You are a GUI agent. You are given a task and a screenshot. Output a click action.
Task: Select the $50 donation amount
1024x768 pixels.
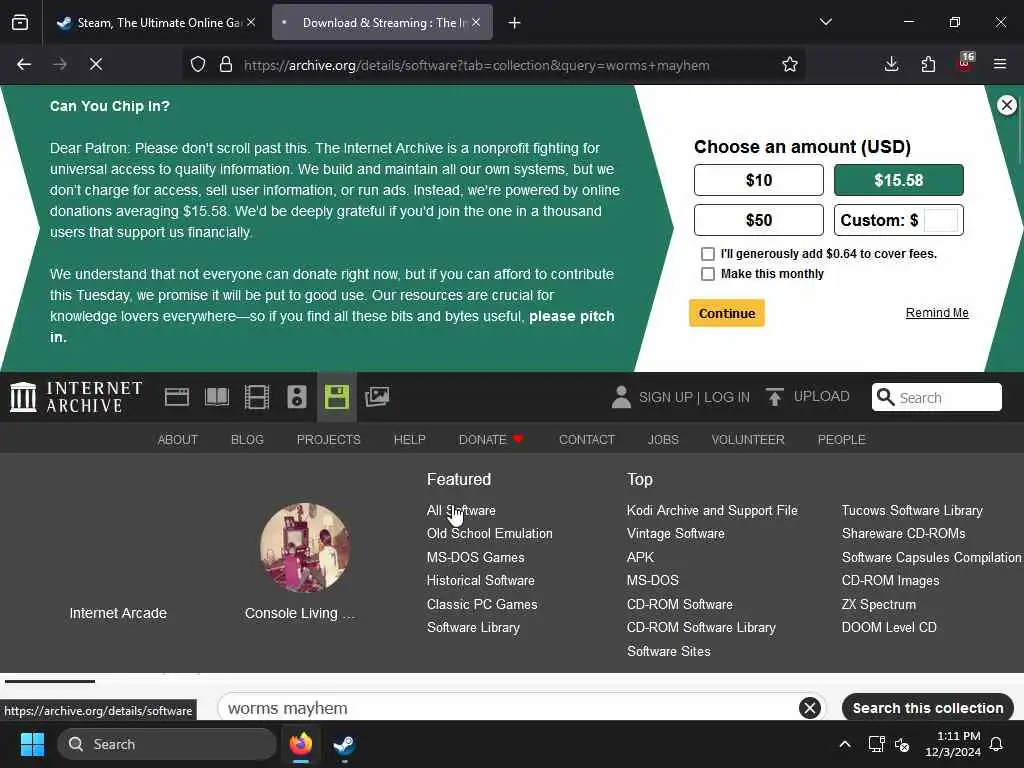coord(758,220)
